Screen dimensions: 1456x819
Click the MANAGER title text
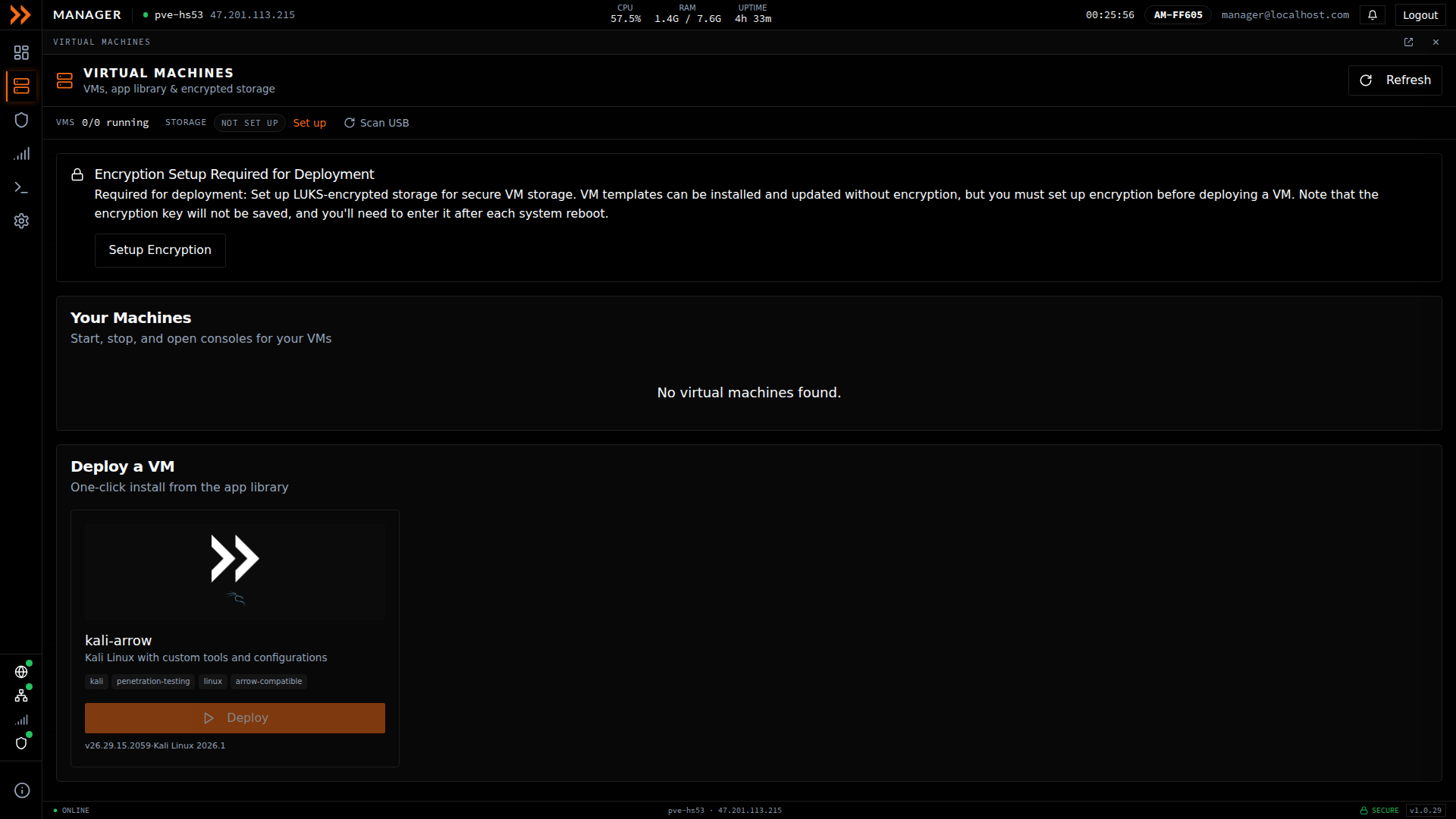click(x=87, y=15)
